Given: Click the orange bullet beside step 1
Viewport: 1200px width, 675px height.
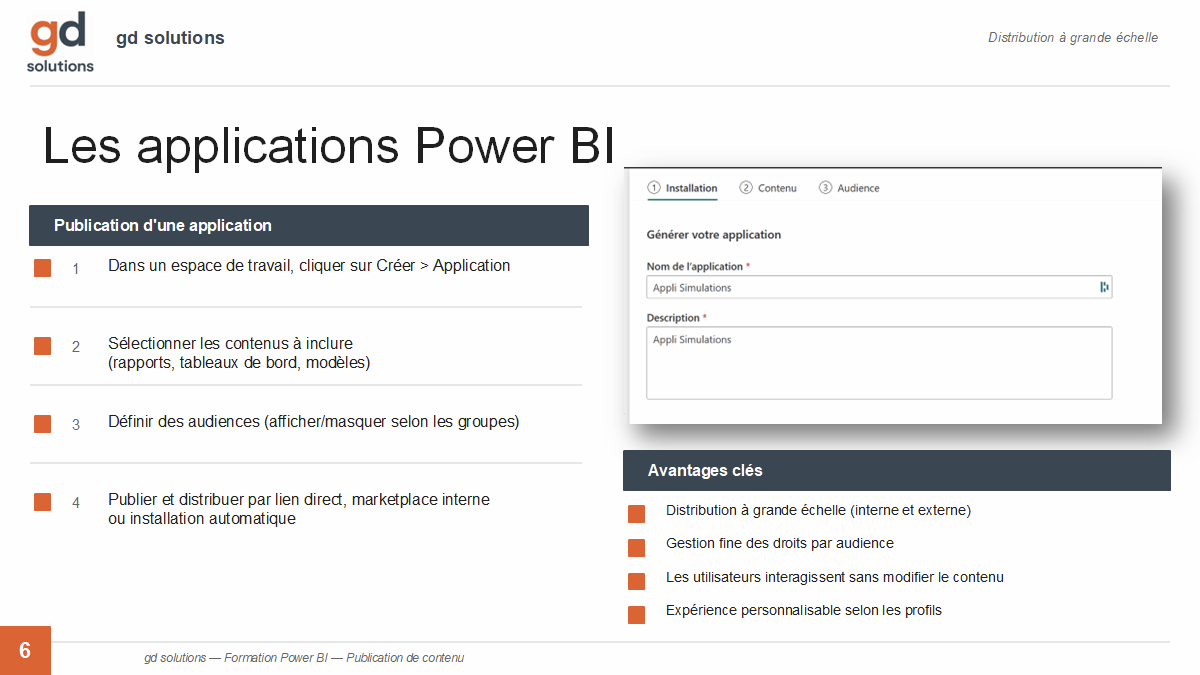Looking at the screenshot, I should click(x=42, y=268).
